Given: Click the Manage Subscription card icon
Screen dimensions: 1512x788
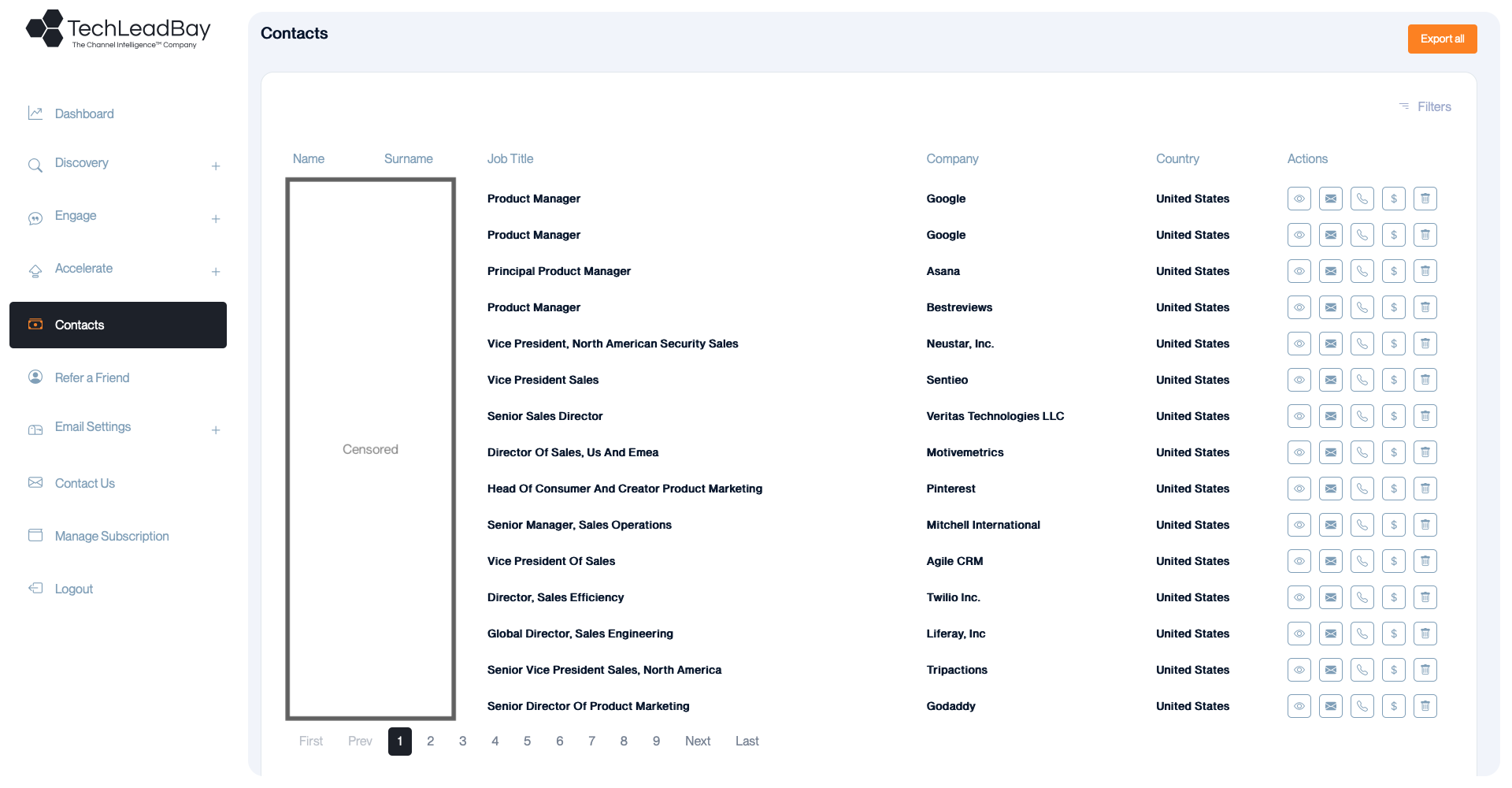Looking at the screenshot, I should tap(35, 535).
